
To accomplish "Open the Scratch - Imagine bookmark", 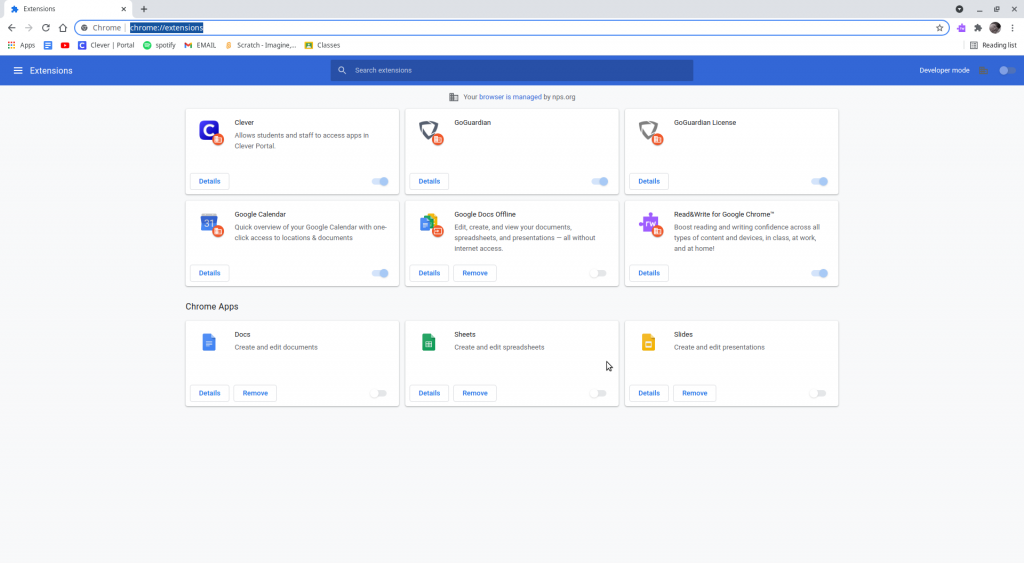I will click(x=260, y=45).
